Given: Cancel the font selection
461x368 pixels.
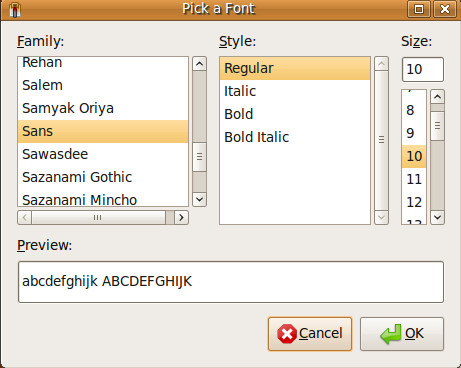Looking at the screenshot, I should click(310, 334).
